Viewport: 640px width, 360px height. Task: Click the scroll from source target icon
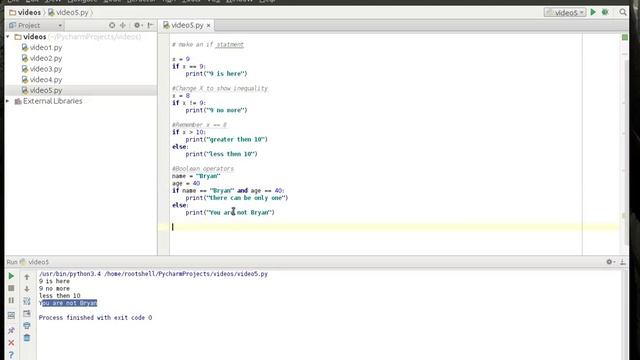coord(112,25)
